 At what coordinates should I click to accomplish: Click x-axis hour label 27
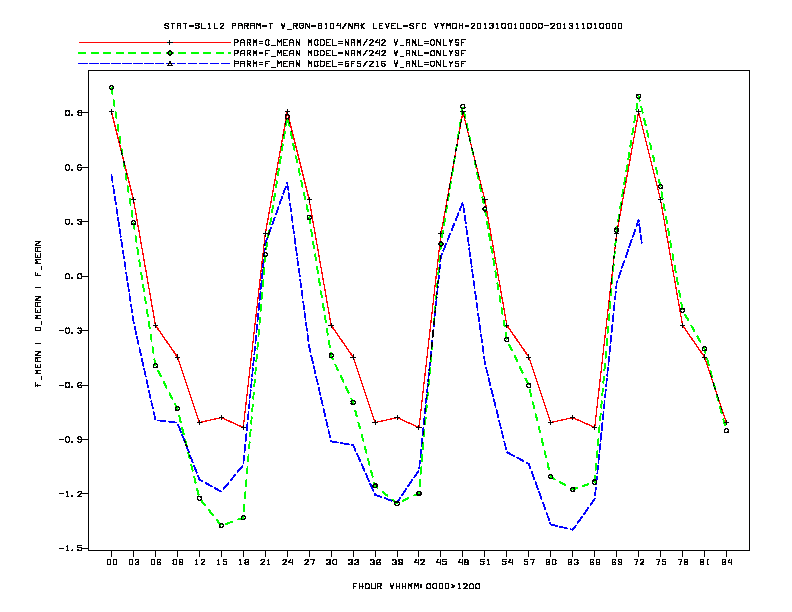coord(309,562)
